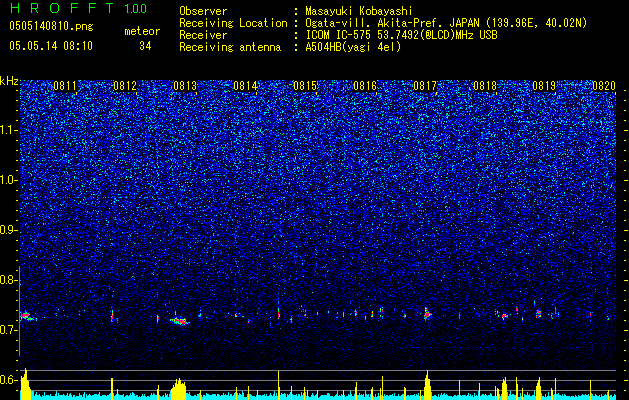Click the timestamp 05.05.14 08:10
Image resolution: width=629 pixels, height=400 pixels.
tap(51, 46)
